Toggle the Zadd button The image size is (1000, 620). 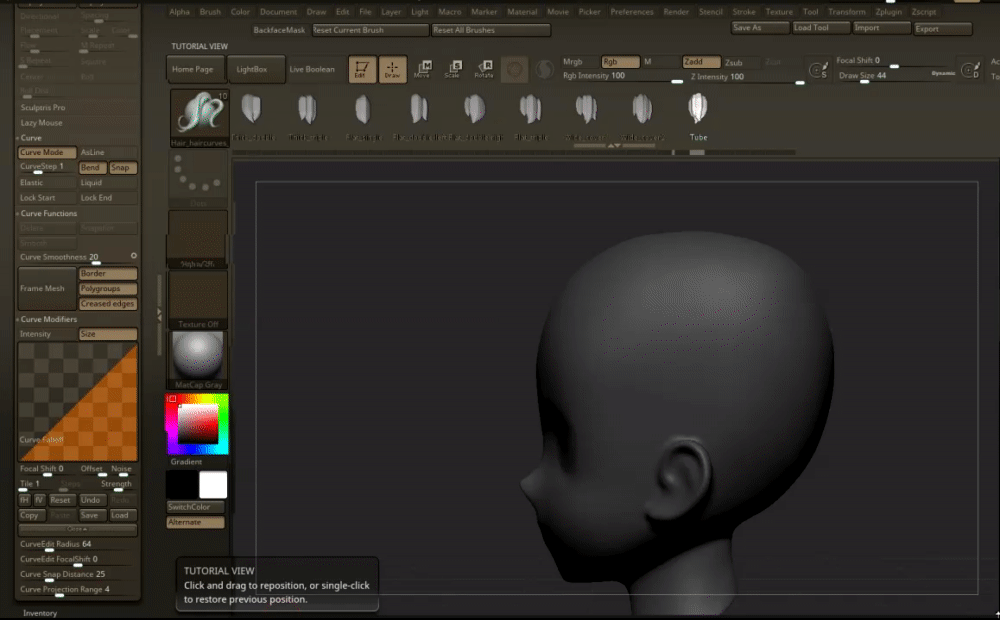pos(701,62)
